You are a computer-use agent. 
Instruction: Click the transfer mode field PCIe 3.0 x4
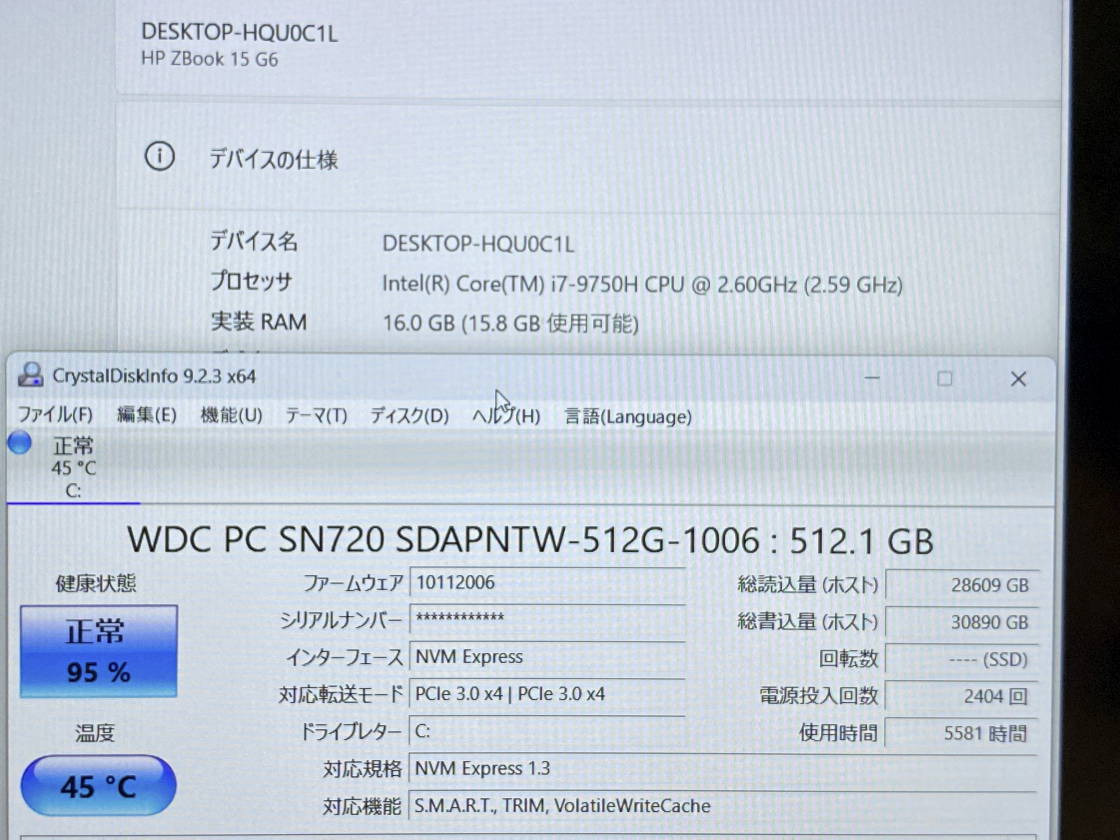coord(547,694)
